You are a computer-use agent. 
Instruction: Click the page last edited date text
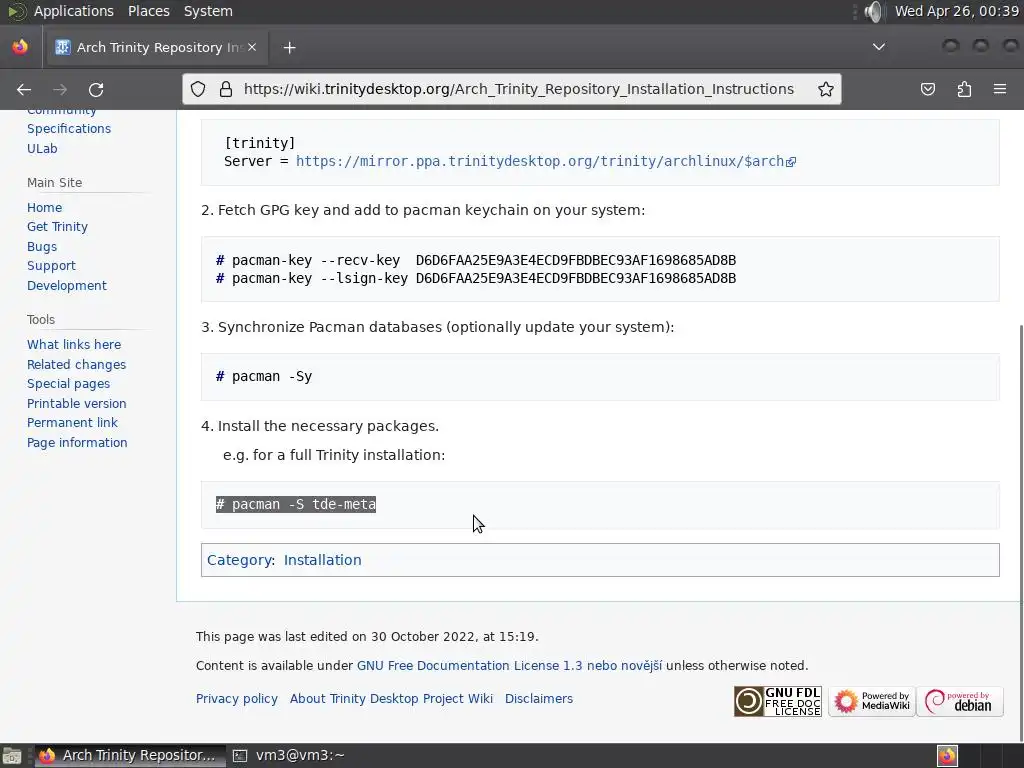367,637
